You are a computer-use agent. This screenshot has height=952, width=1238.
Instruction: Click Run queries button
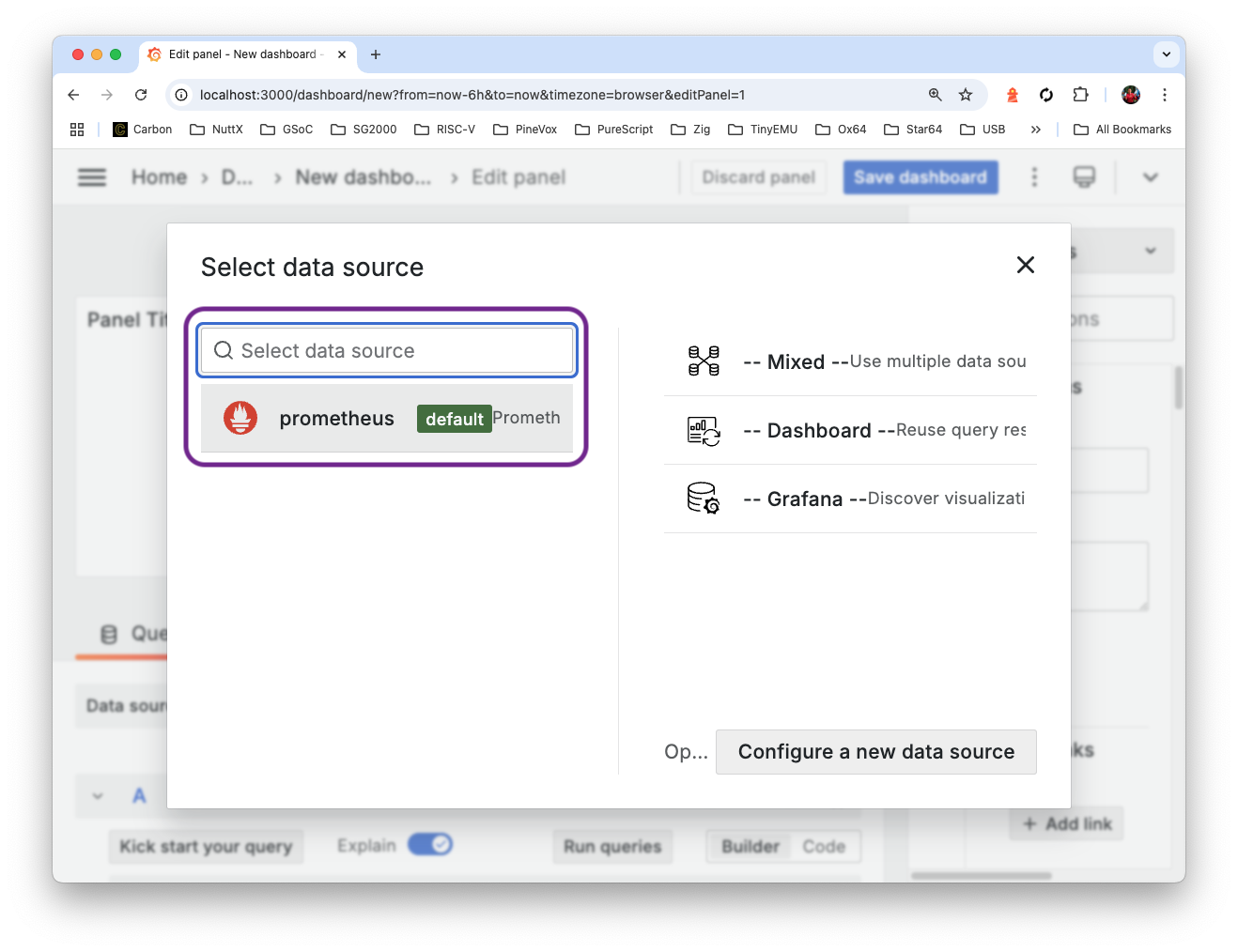pos(612,846)
